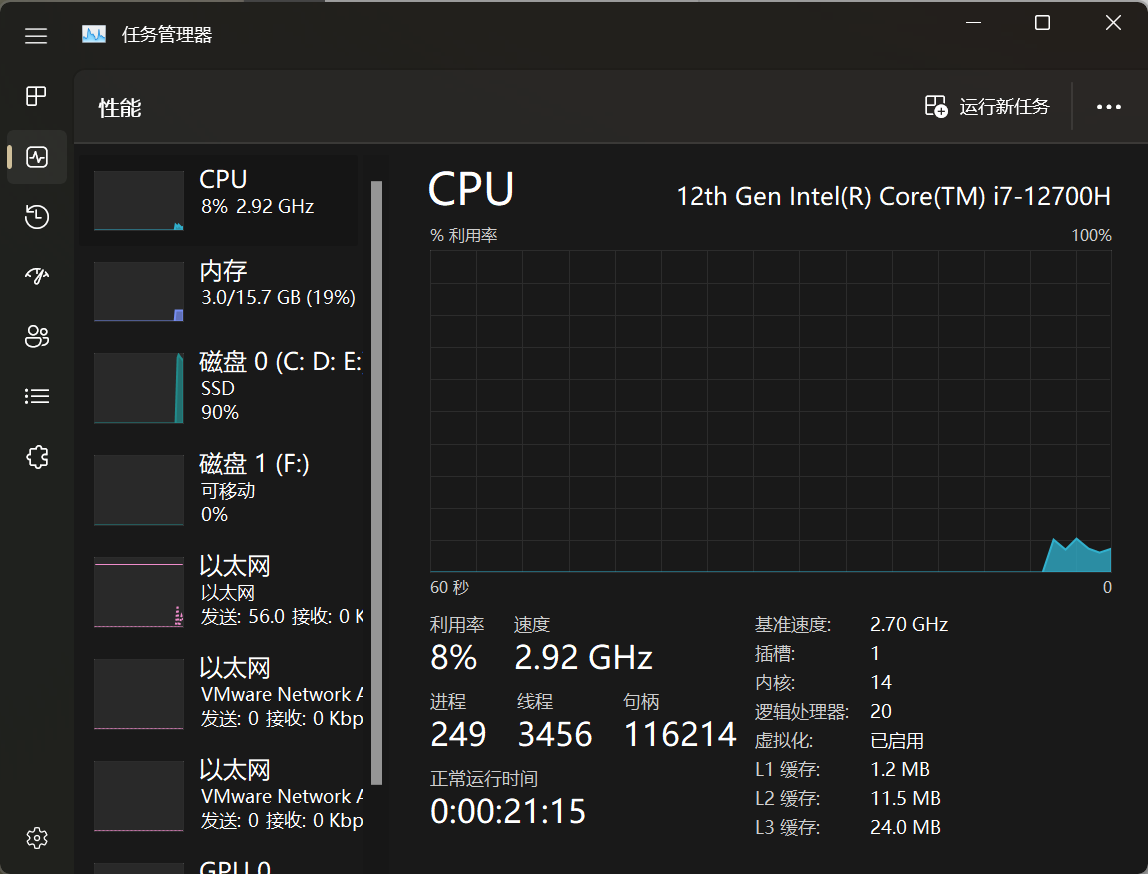Open the Users page icon
The width and height of the screenshot is (1148, 874).
(37, 336)
